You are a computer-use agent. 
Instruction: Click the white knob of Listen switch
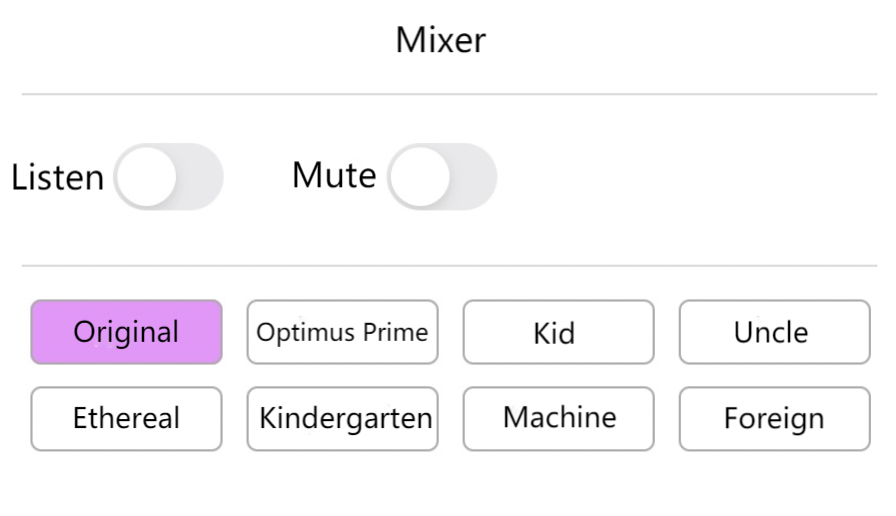click(x=148, y=177)
